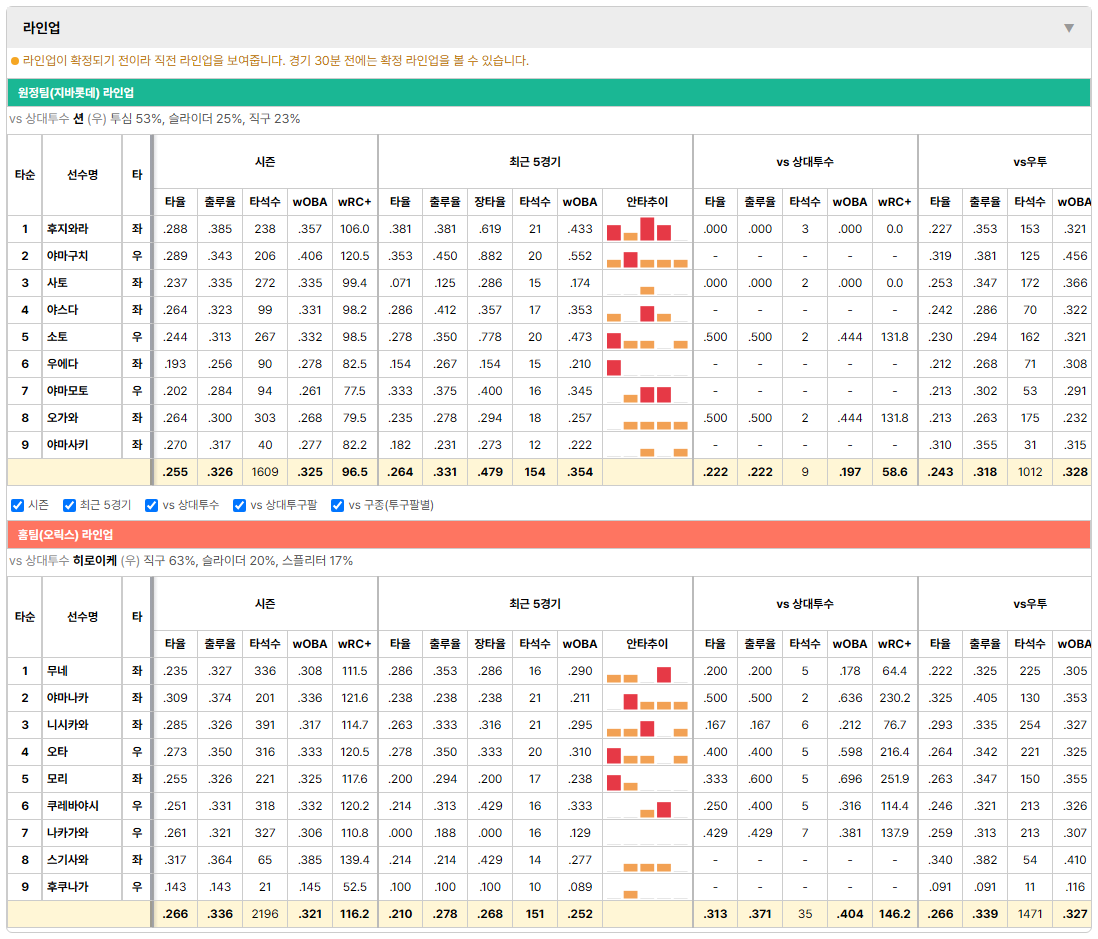Click 소토's 안타추이 bar chart
This screenshot has width=1098, height=939.
pos(647,338)
